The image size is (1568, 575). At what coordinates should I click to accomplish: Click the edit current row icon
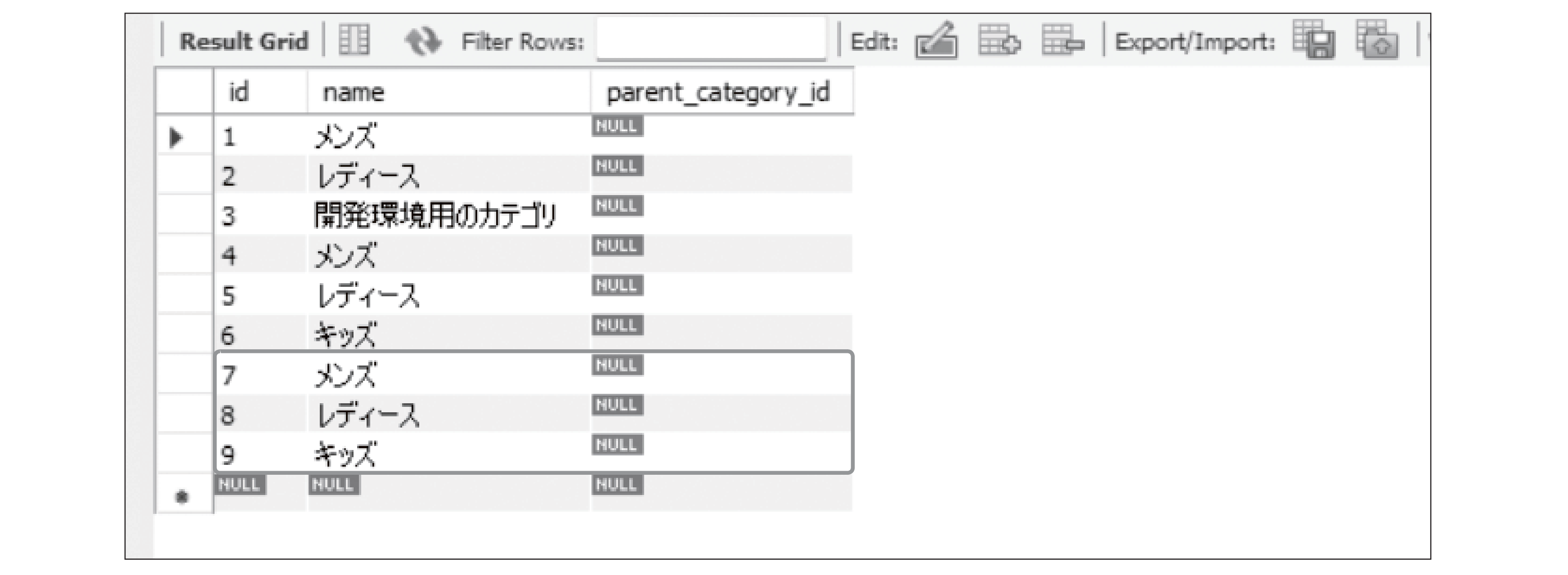936,41
